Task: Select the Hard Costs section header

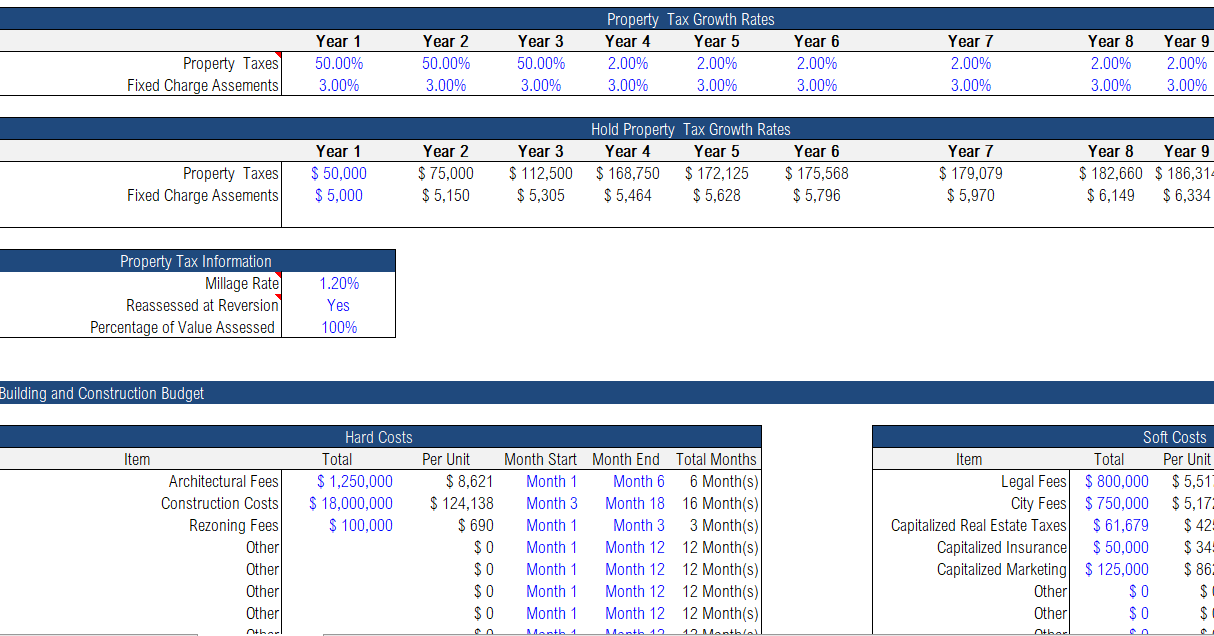Action: (x=379, y=437)
